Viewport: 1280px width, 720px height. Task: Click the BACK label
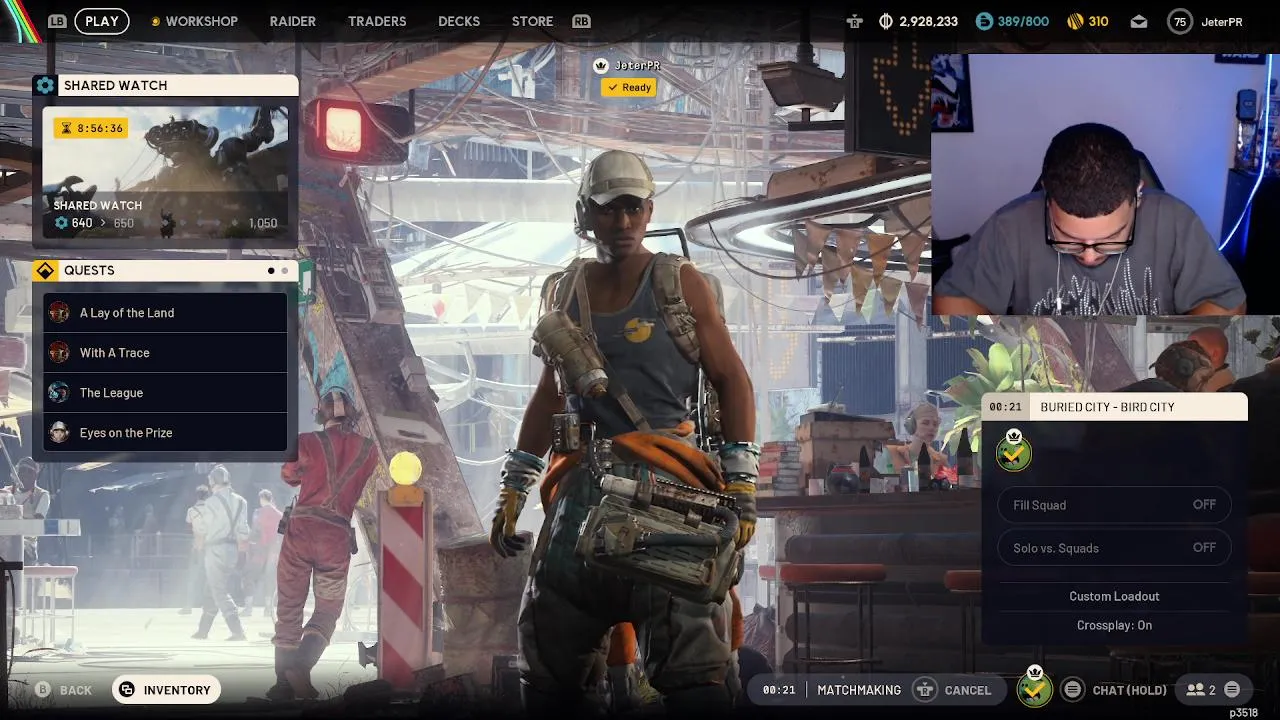coord(76,690)
